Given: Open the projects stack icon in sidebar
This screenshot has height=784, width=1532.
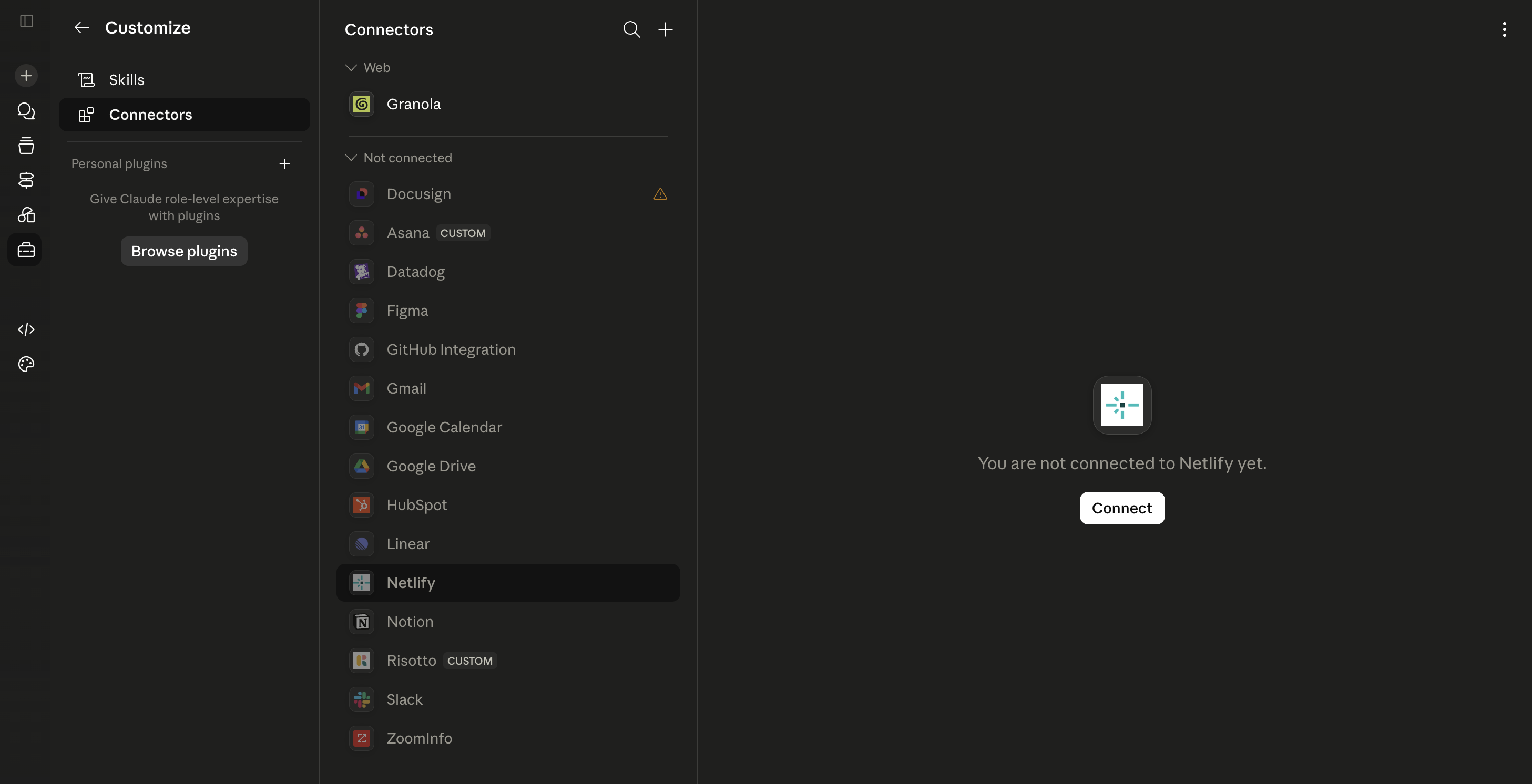Looking at the screenshot, I should pos(26,145).
